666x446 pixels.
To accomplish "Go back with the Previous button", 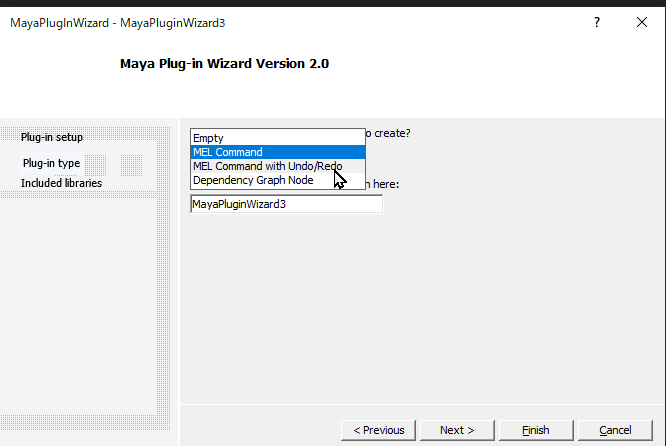I will (378, 430).
